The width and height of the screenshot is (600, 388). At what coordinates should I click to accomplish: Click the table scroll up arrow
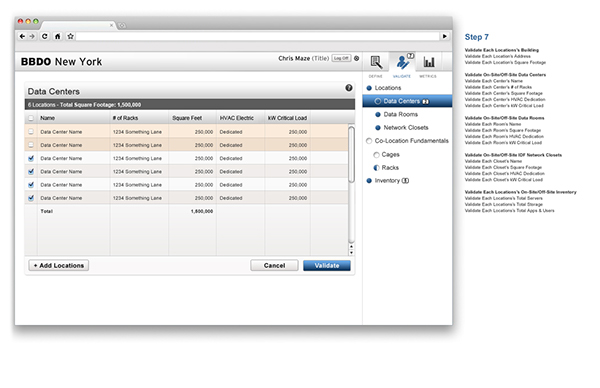click(351, 247)
